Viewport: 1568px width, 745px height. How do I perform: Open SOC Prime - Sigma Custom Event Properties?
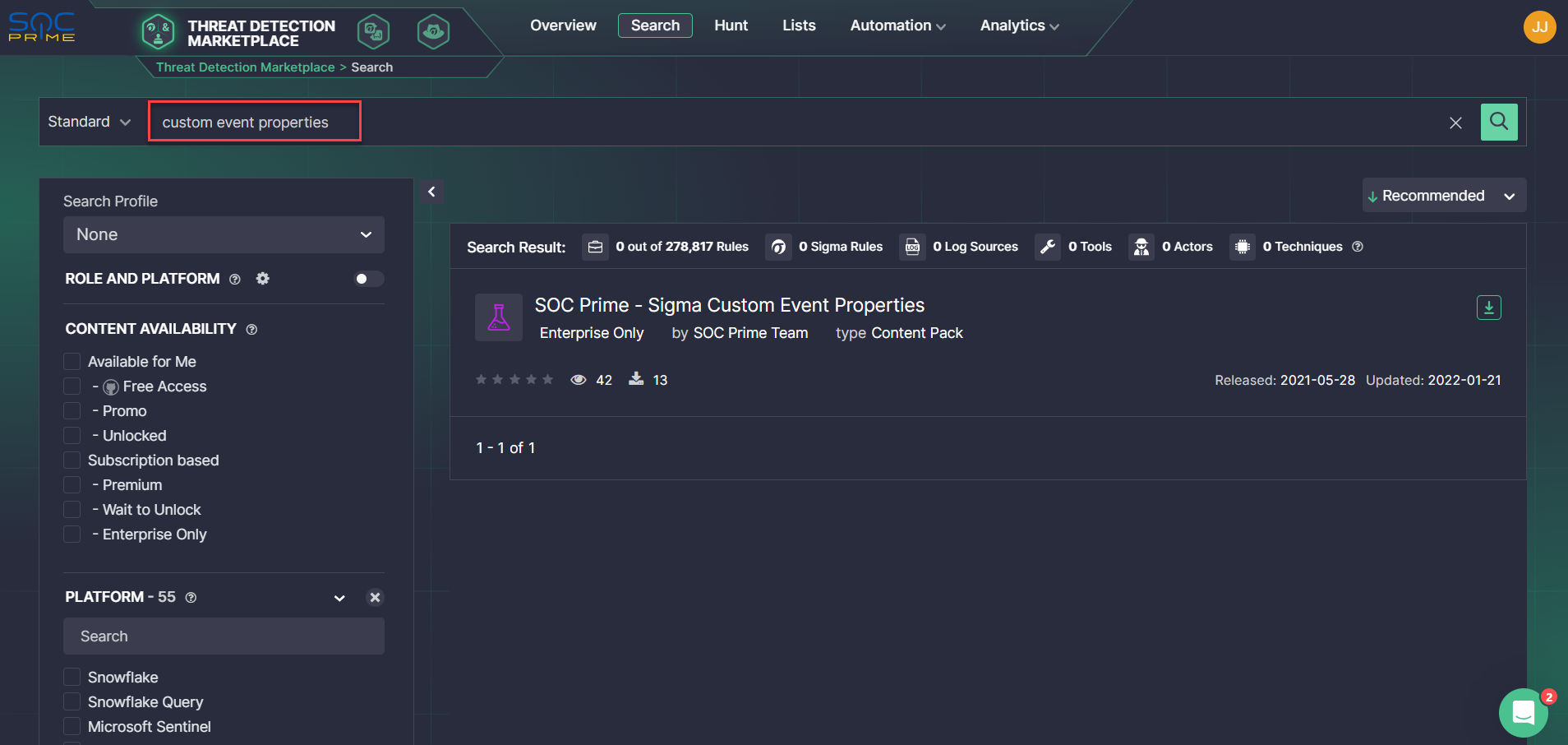tap(730, 305)
